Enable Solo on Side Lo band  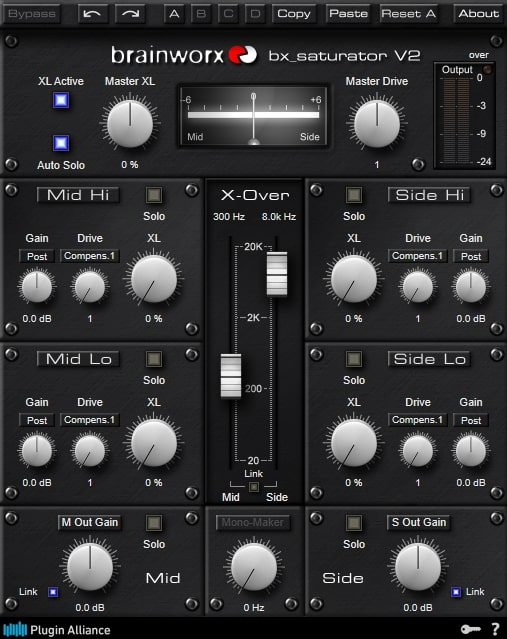354,359
